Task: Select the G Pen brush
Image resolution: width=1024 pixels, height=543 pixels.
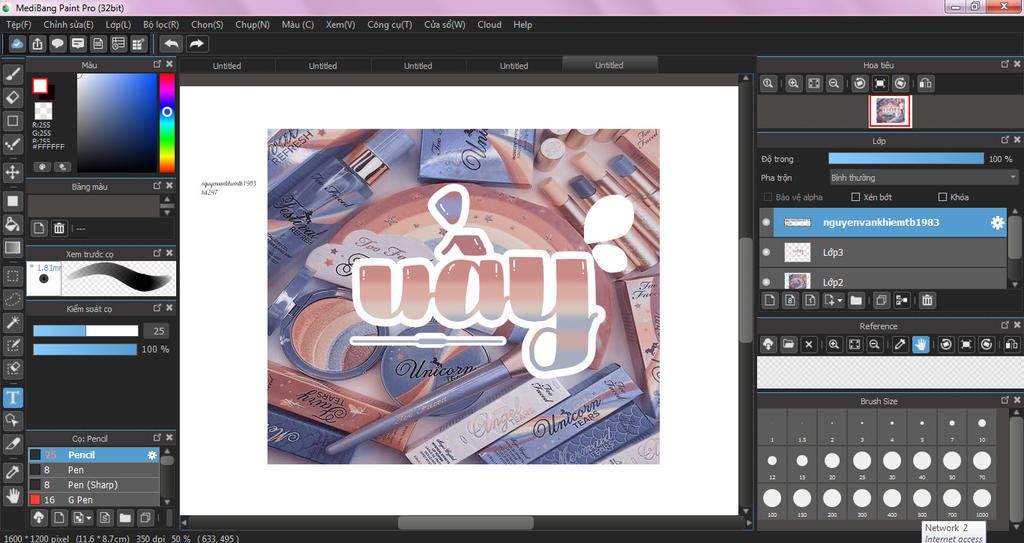Action: (93, 500)
